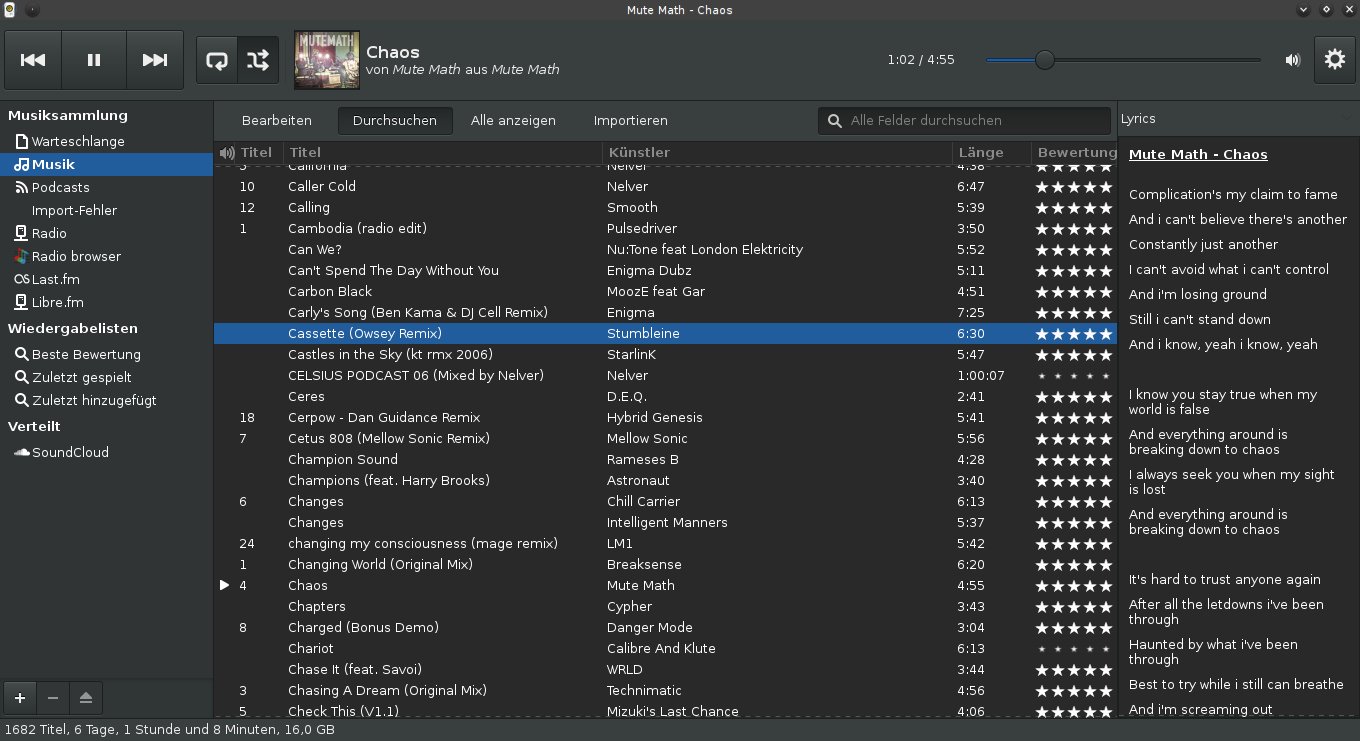This screenshot has width=1360, height=741.
Task: Click the Mute Math - Chaos lyrics heading
Action: [1198, 155]
